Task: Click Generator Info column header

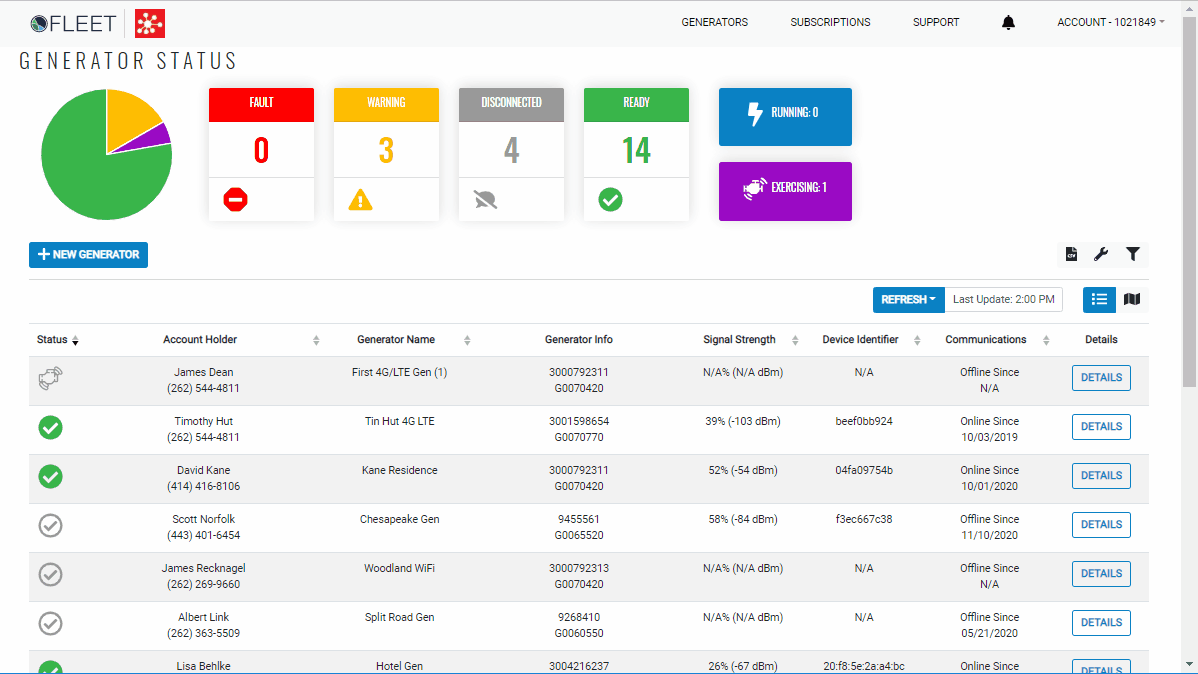Action: [x=578, y=340]
